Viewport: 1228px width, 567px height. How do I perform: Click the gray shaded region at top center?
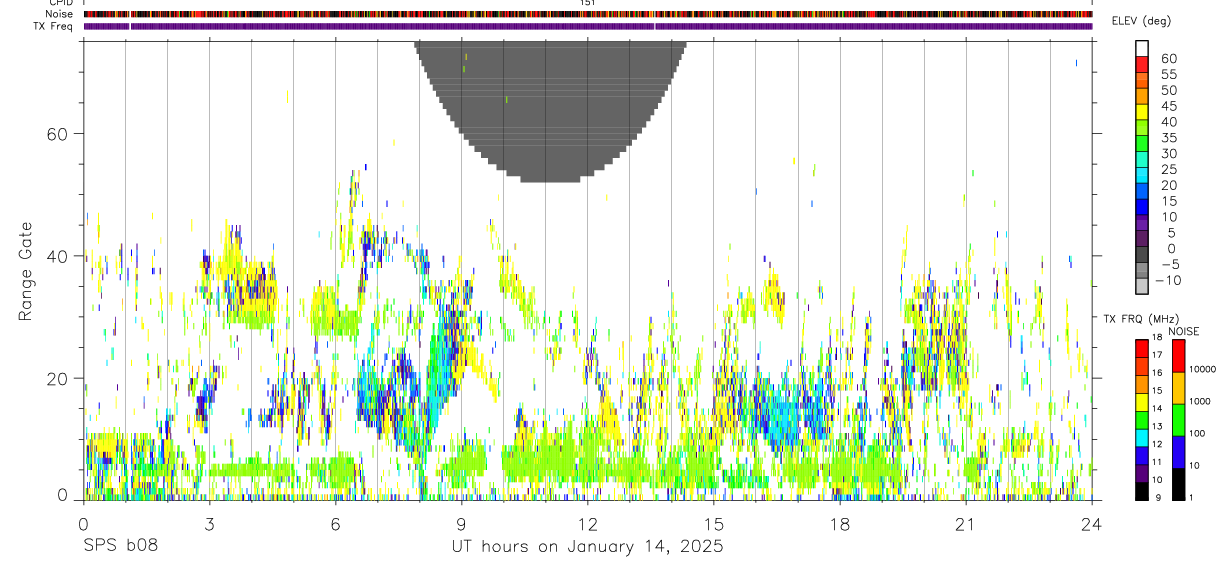(550, 110)
